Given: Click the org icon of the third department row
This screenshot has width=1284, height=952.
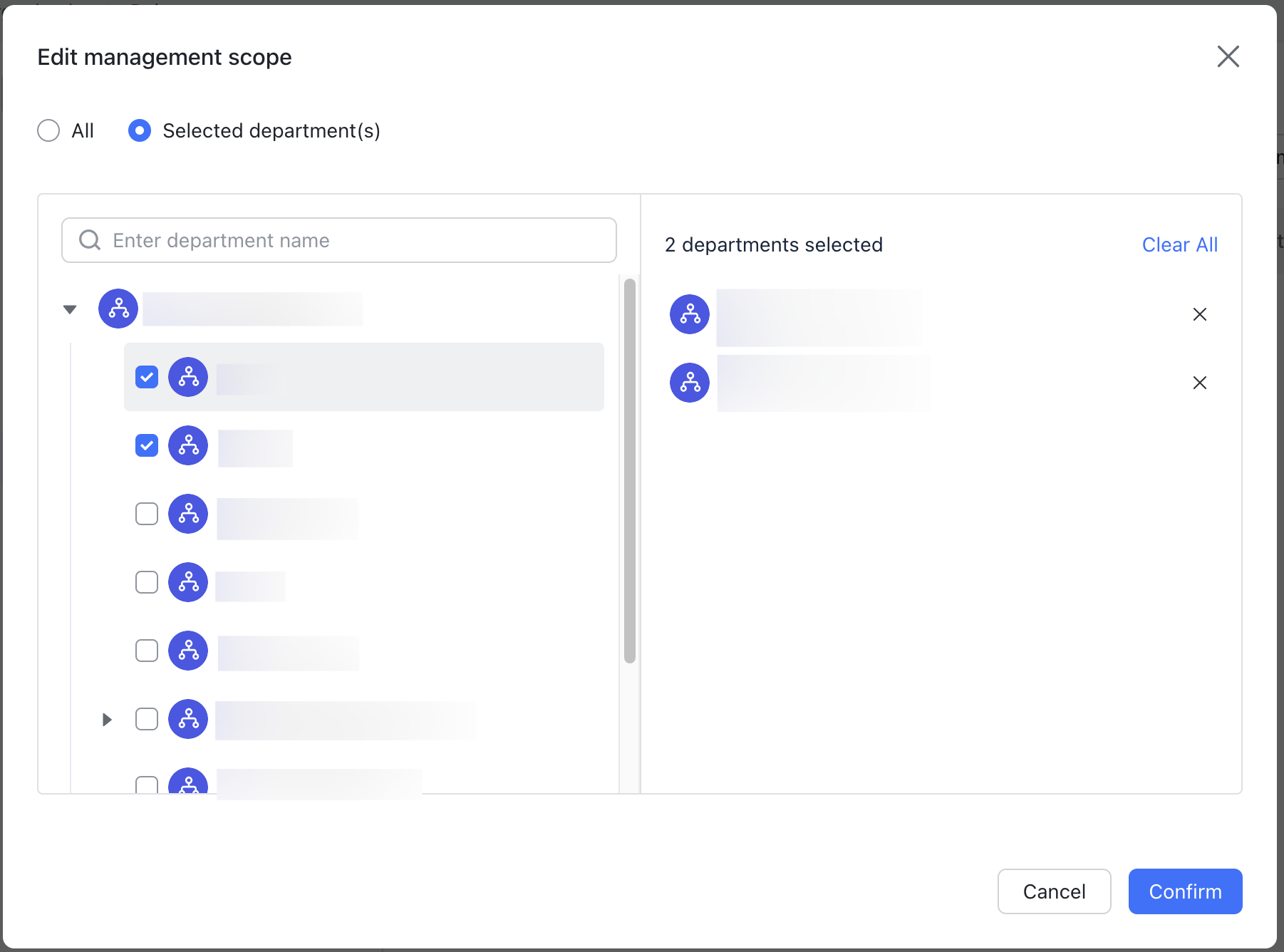Looking at the screenshot, I should click(x=187, y=514).
